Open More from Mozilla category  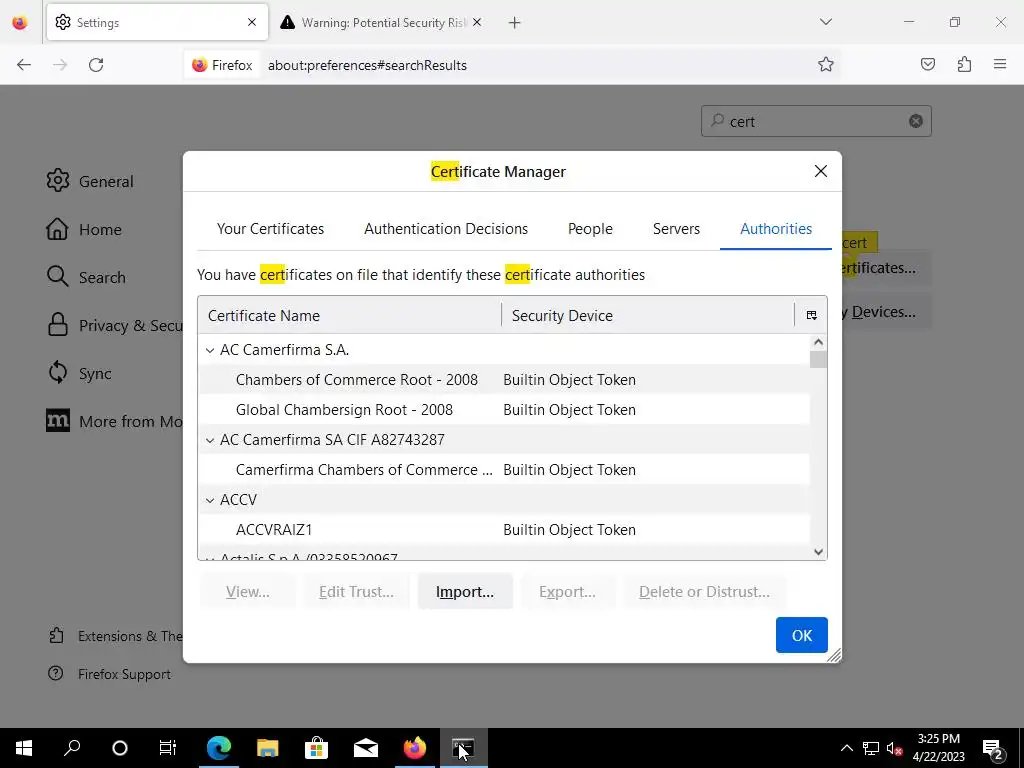(114, 421)
